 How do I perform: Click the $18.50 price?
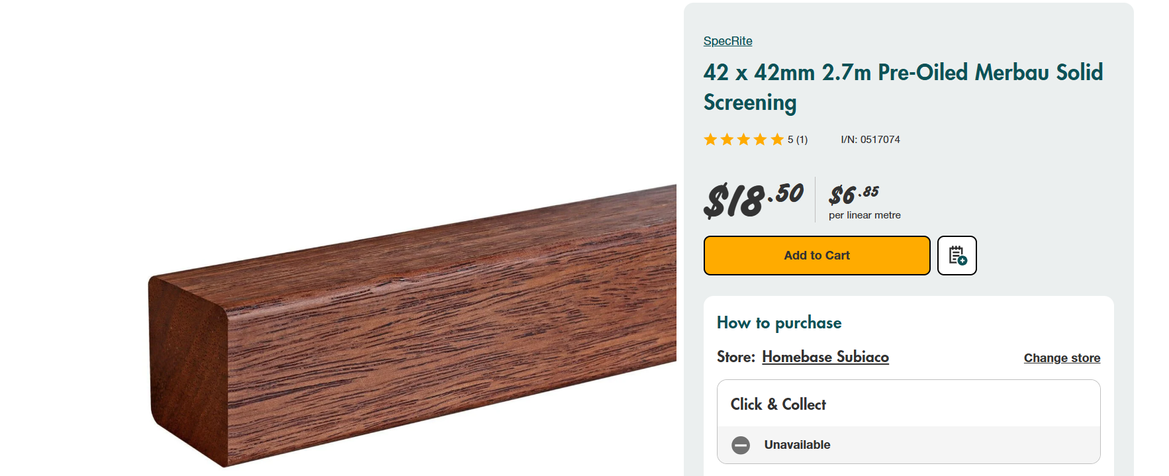[x=753, y=199]
